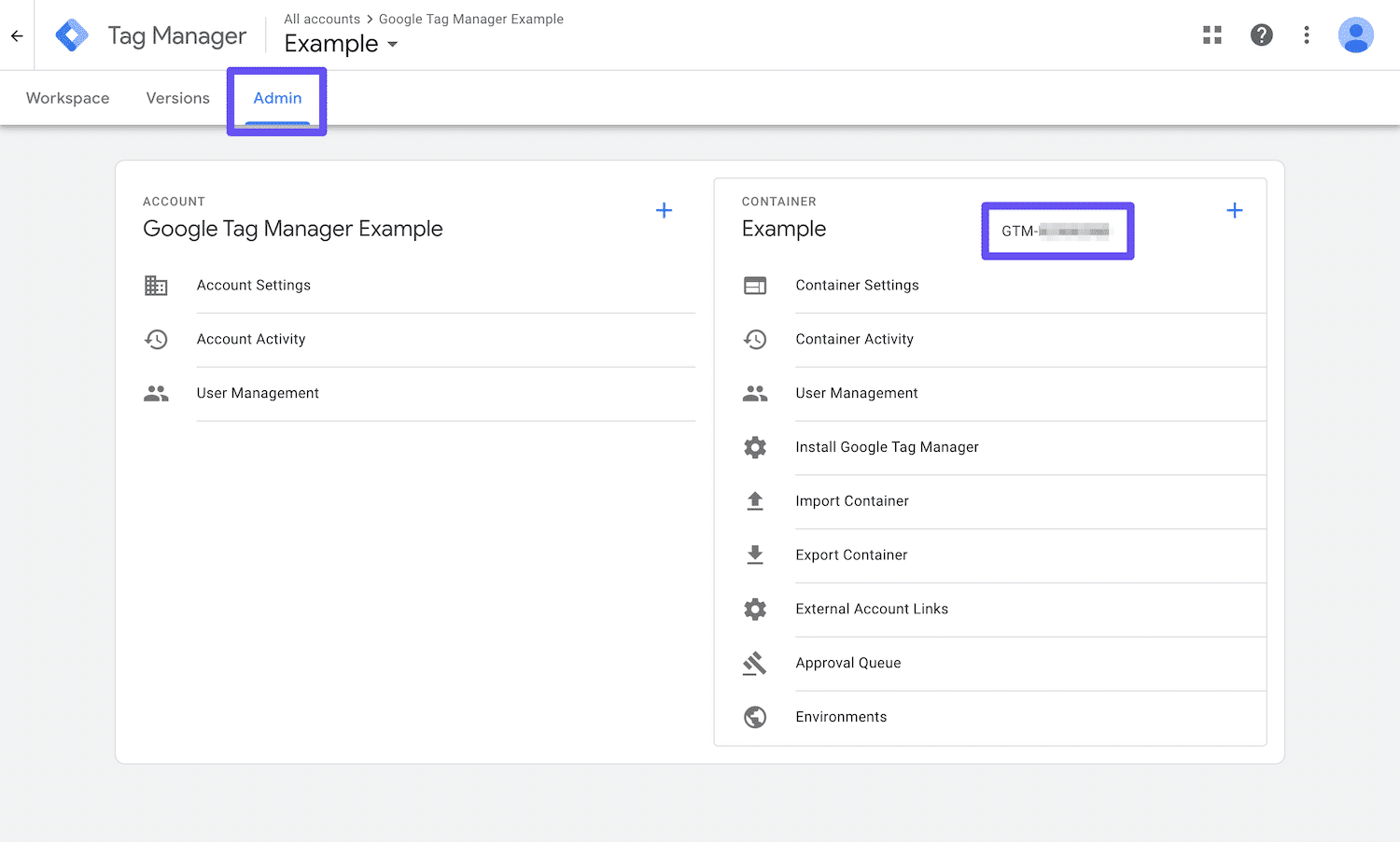Click the highlighted GTM container ID
The height and width of the screenshot is (842, 1400).
[1057, 231]
